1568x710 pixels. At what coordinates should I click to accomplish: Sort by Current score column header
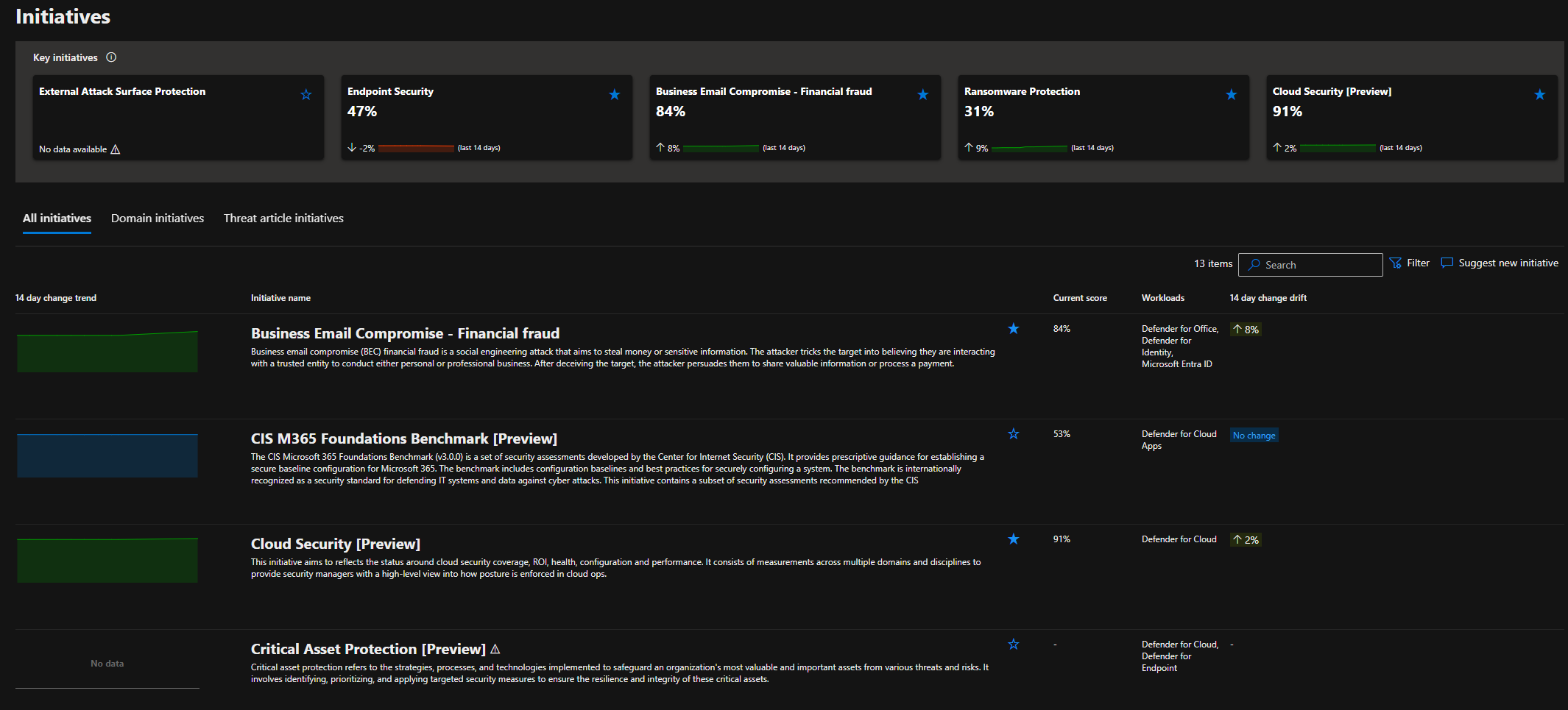tap(1079, 298)
